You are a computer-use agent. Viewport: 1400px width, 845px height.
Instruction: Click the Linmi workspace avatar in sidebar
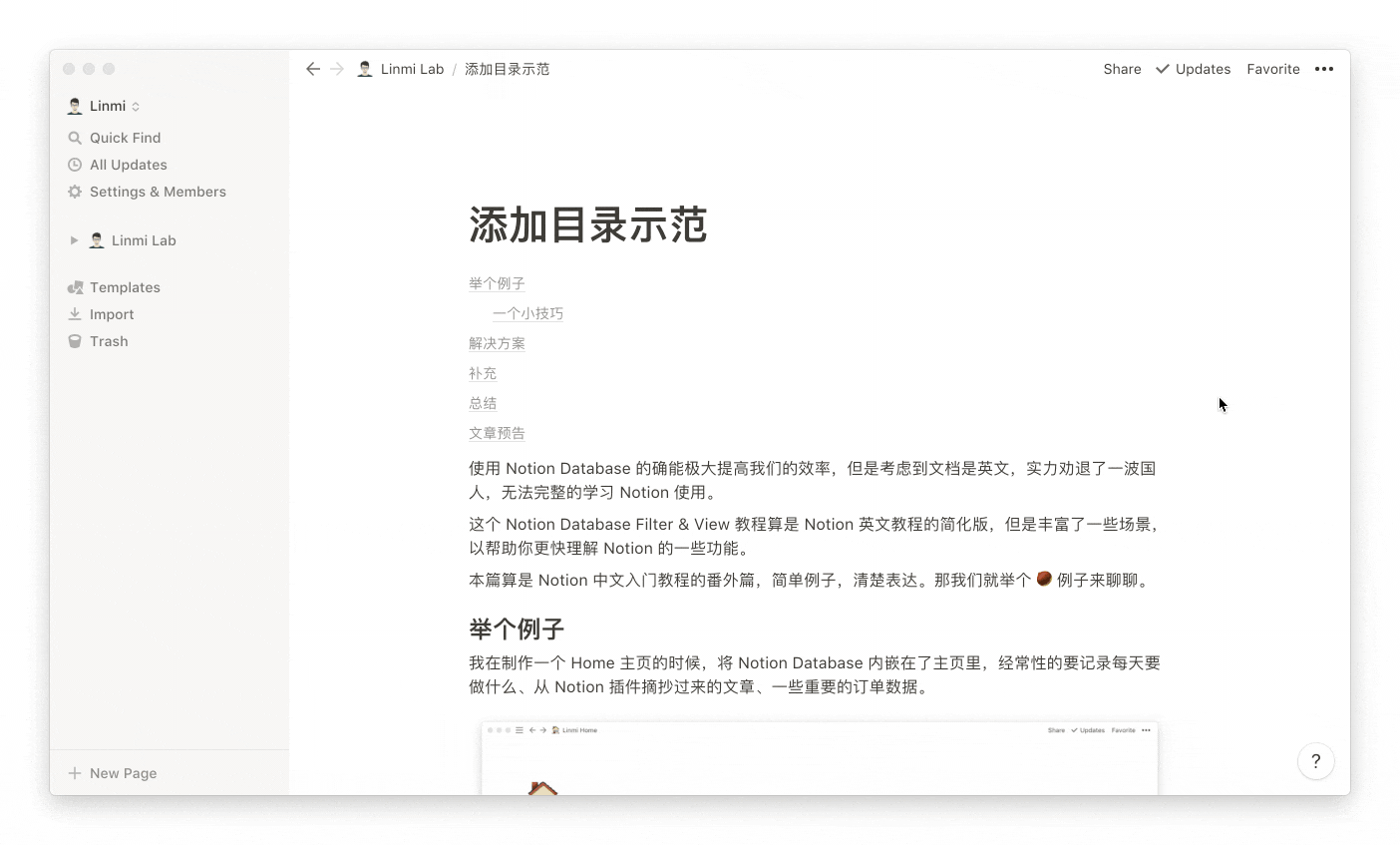pyautogui.click(x=75, y=106)
